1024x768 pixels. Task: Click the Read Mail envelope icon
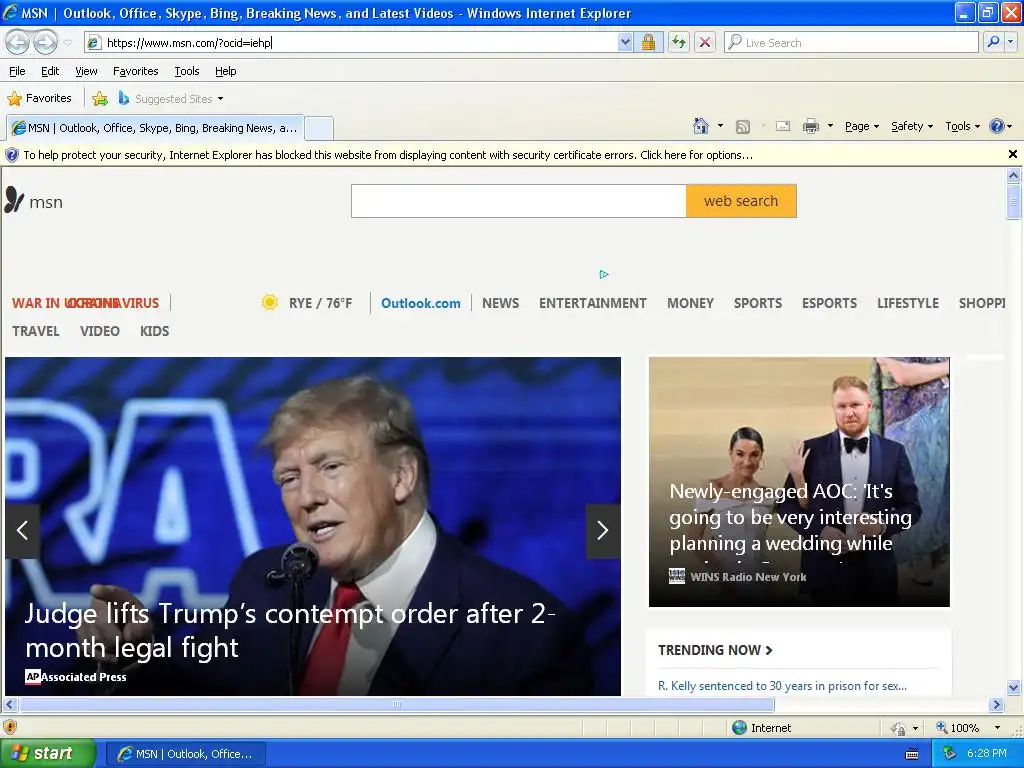click(782, 126)
